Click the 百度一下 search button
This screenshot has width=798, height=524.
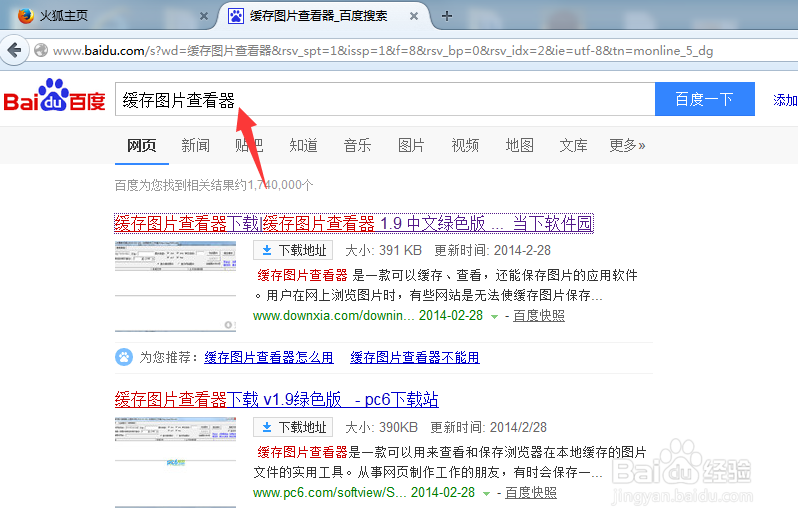(x=704, y=99)
